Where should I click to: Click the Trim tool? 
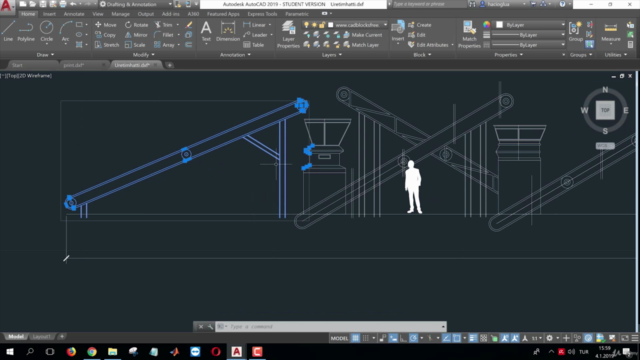[x=163, y=25]
